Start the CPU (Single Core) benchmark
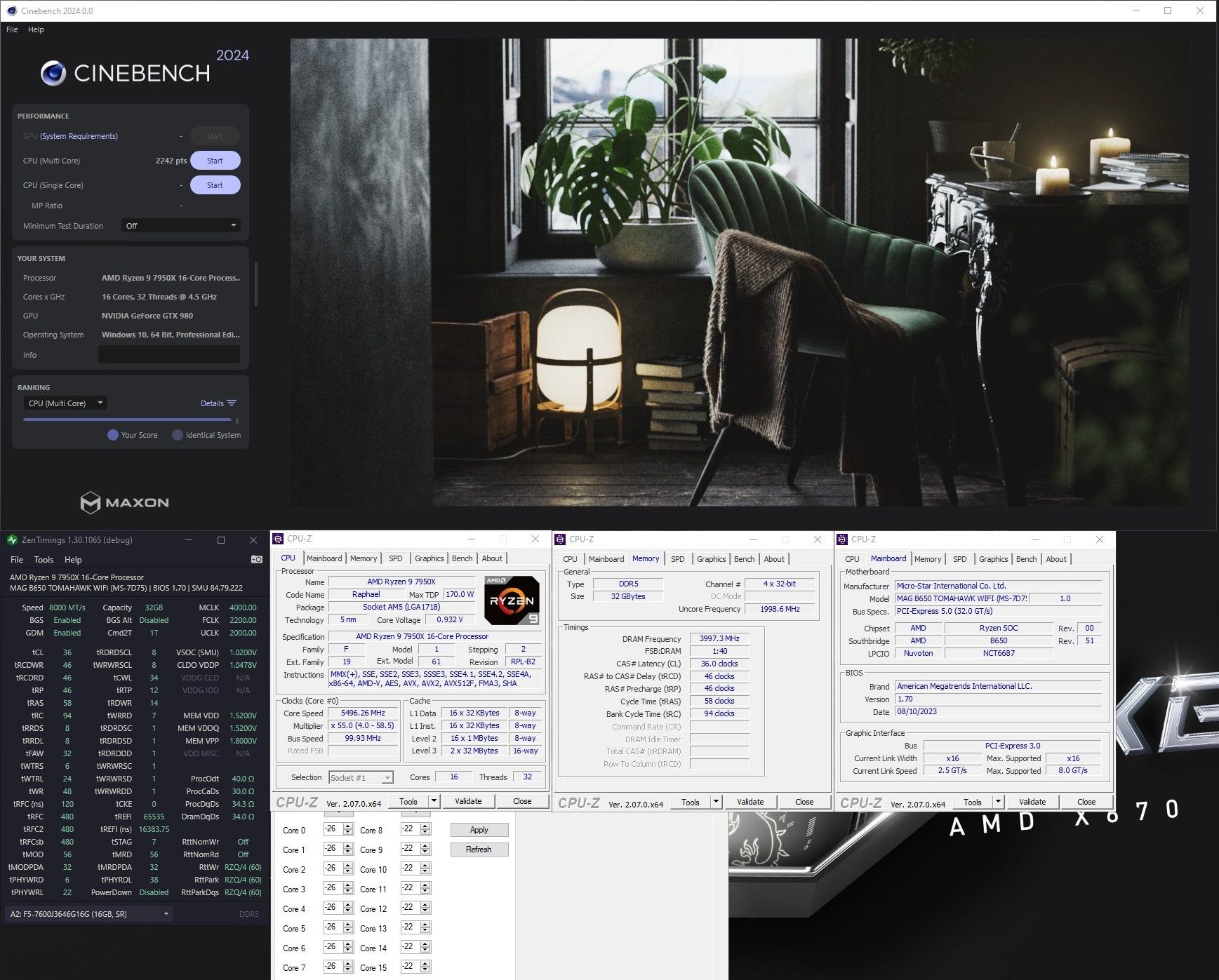This screenshot has width=1219, height=980. (215, 185)
